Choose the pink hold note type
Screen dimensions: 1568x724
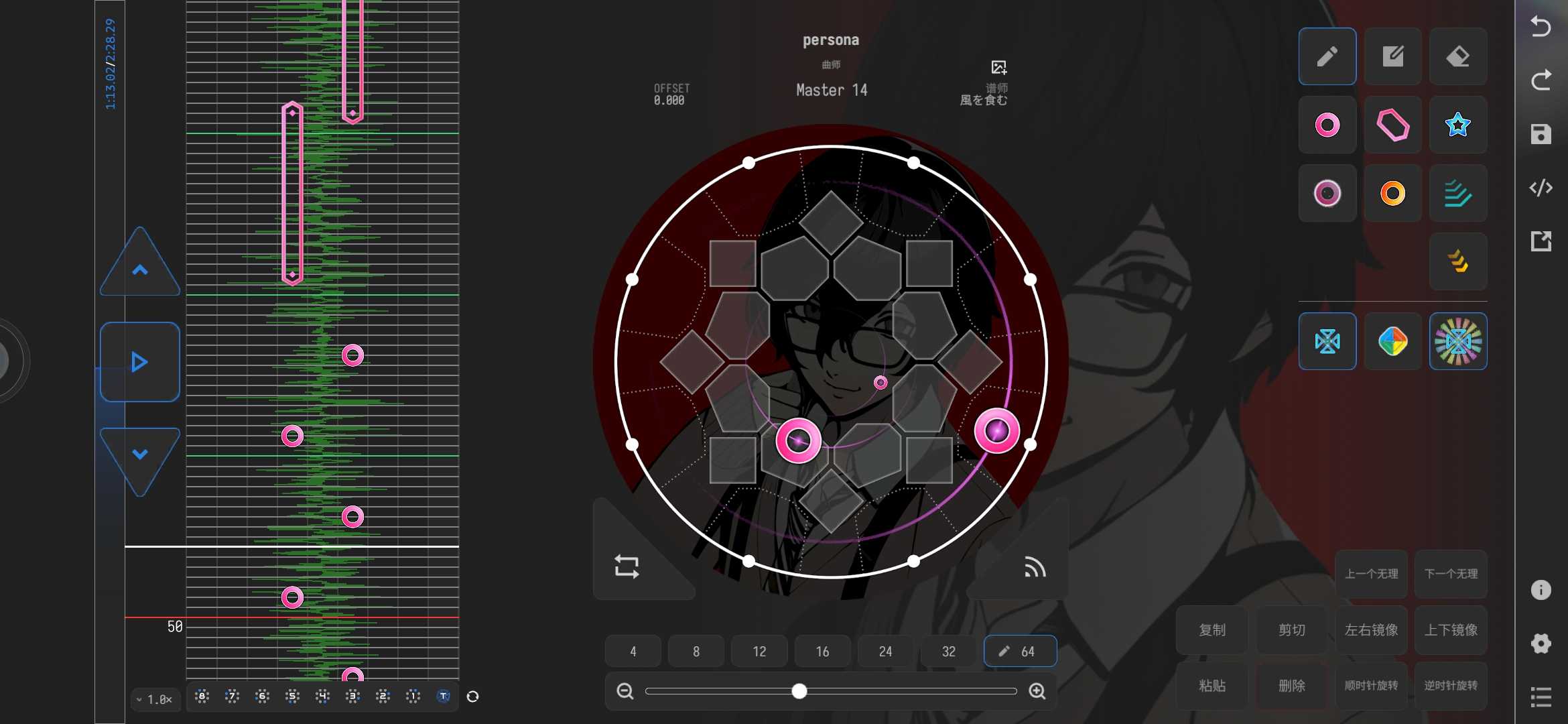pos(1392,125)
